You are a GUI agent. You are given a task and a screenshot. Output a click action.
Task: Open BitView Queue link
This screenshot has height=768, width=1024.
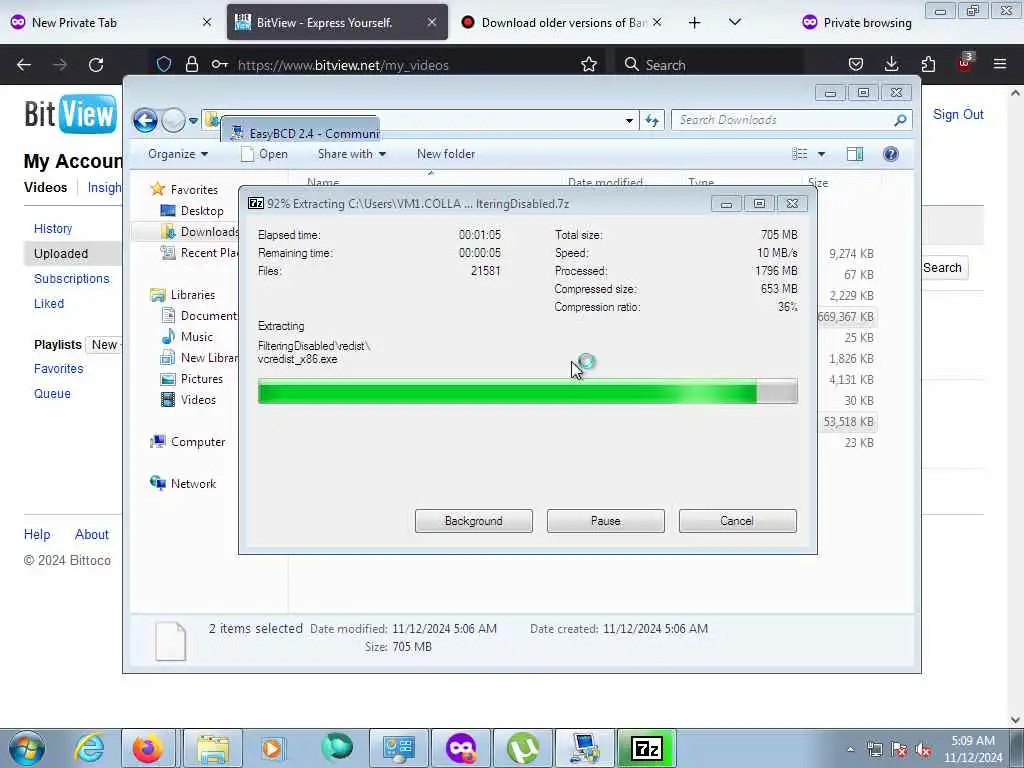52,393
